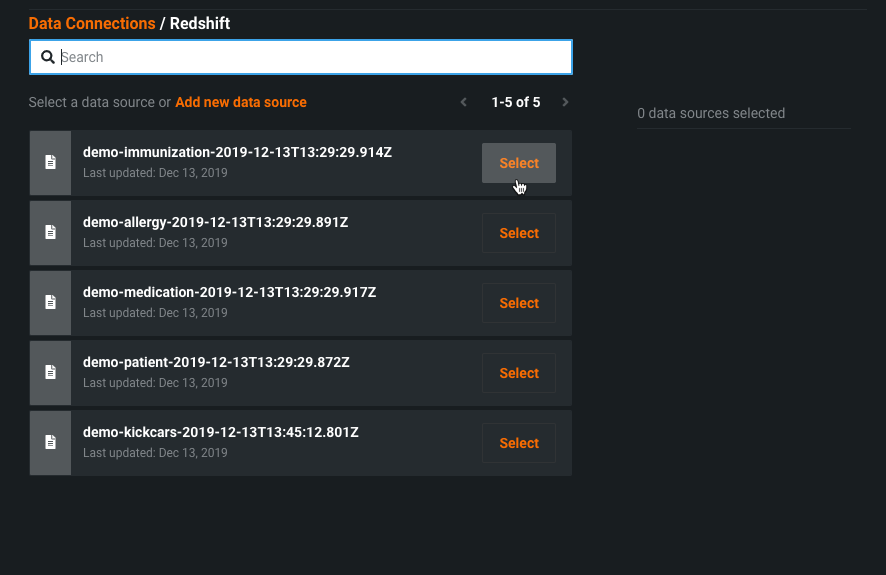Open the Data Connections breadcrumb link
The height and width of the screenshot is (575, 886).
click(92, 23)
